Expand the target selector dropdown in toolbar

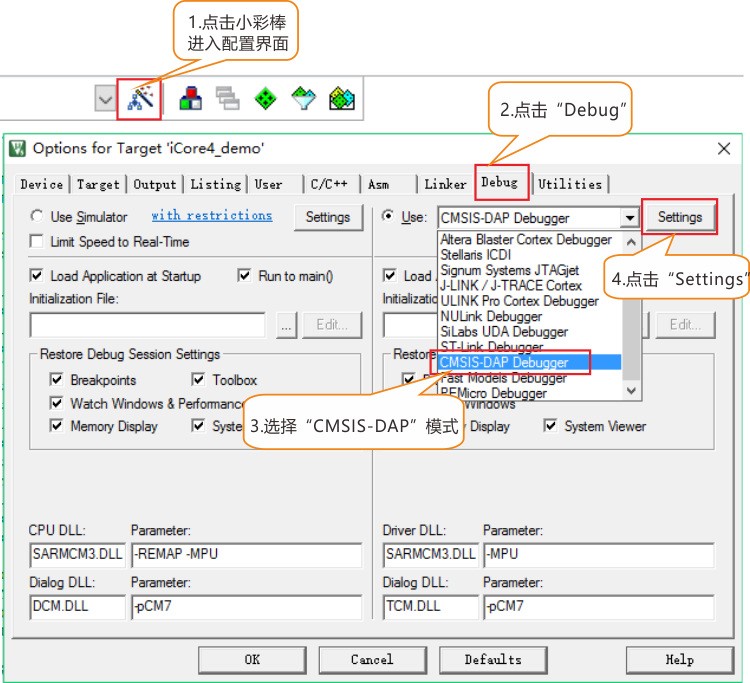coord(105,98)
